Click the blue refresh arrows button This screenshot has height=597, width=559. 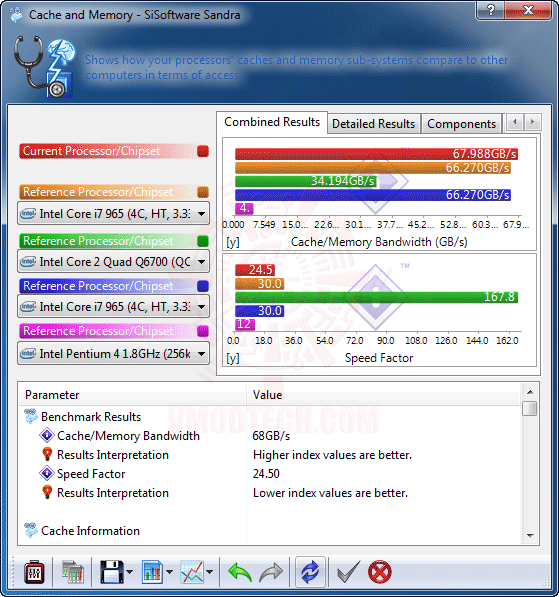[310, 571]
